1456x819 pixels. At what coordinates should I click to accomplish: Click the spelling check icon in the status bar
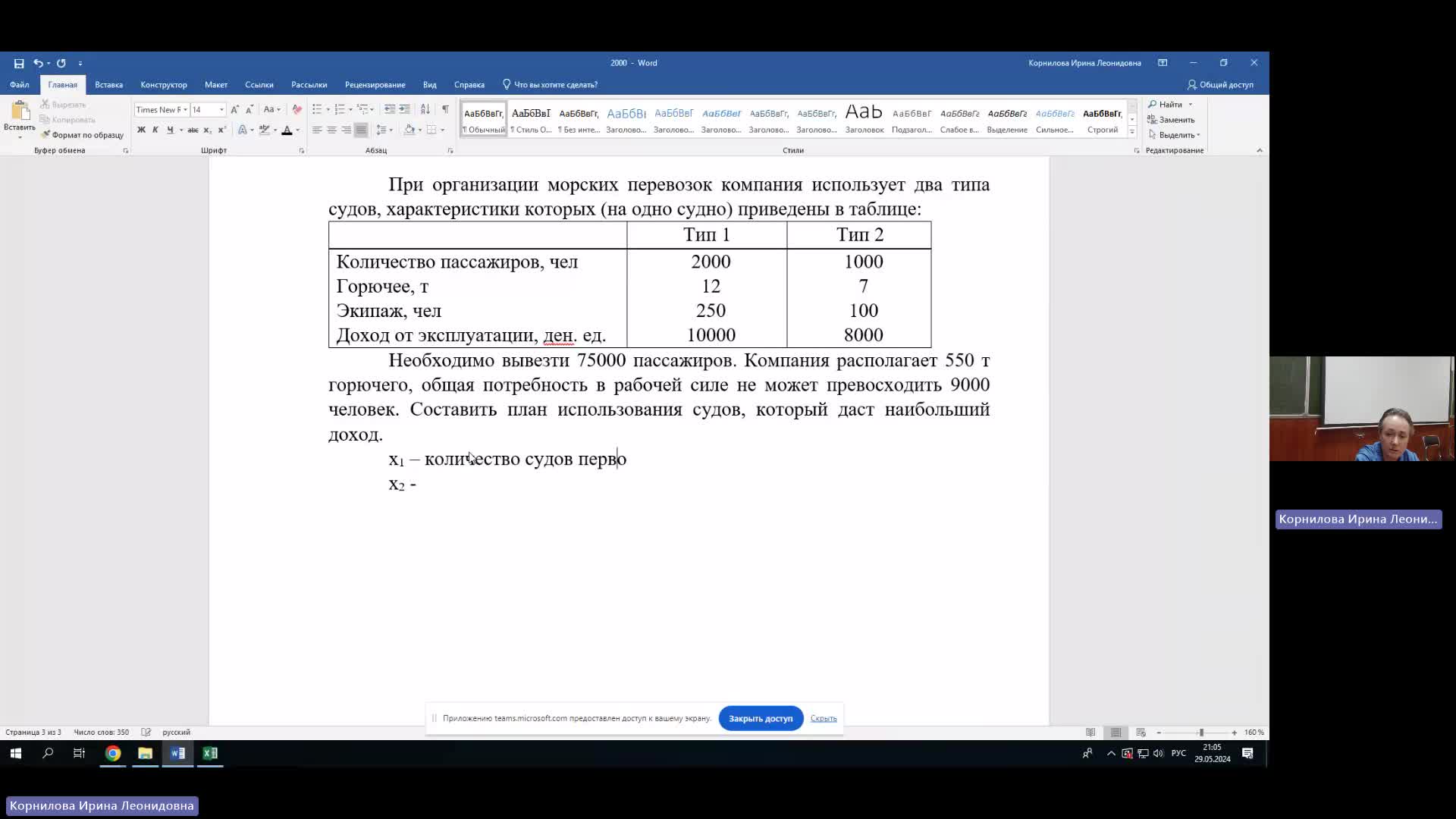(146, 733)
